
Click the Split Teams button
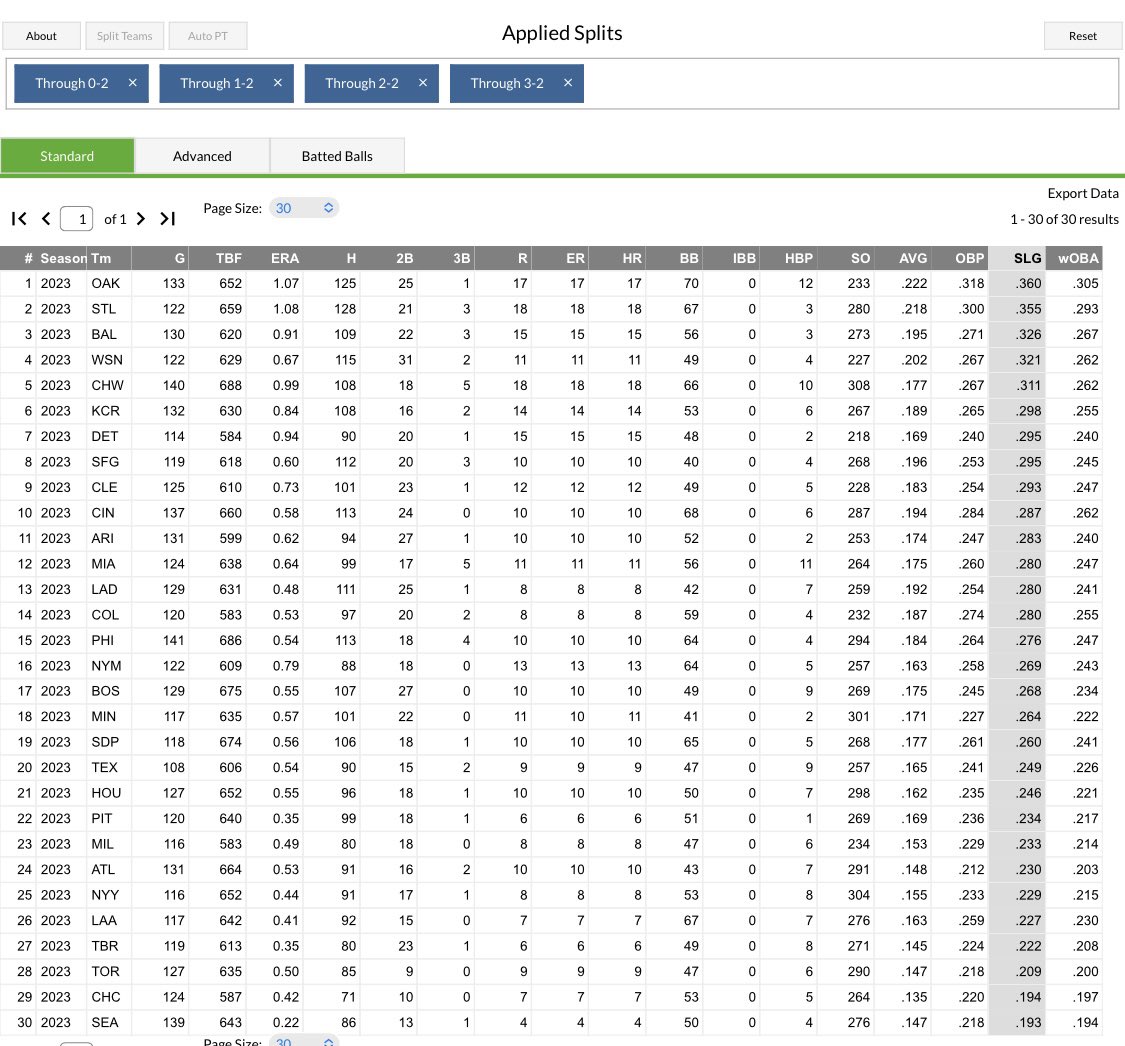(x=125, y=36)
